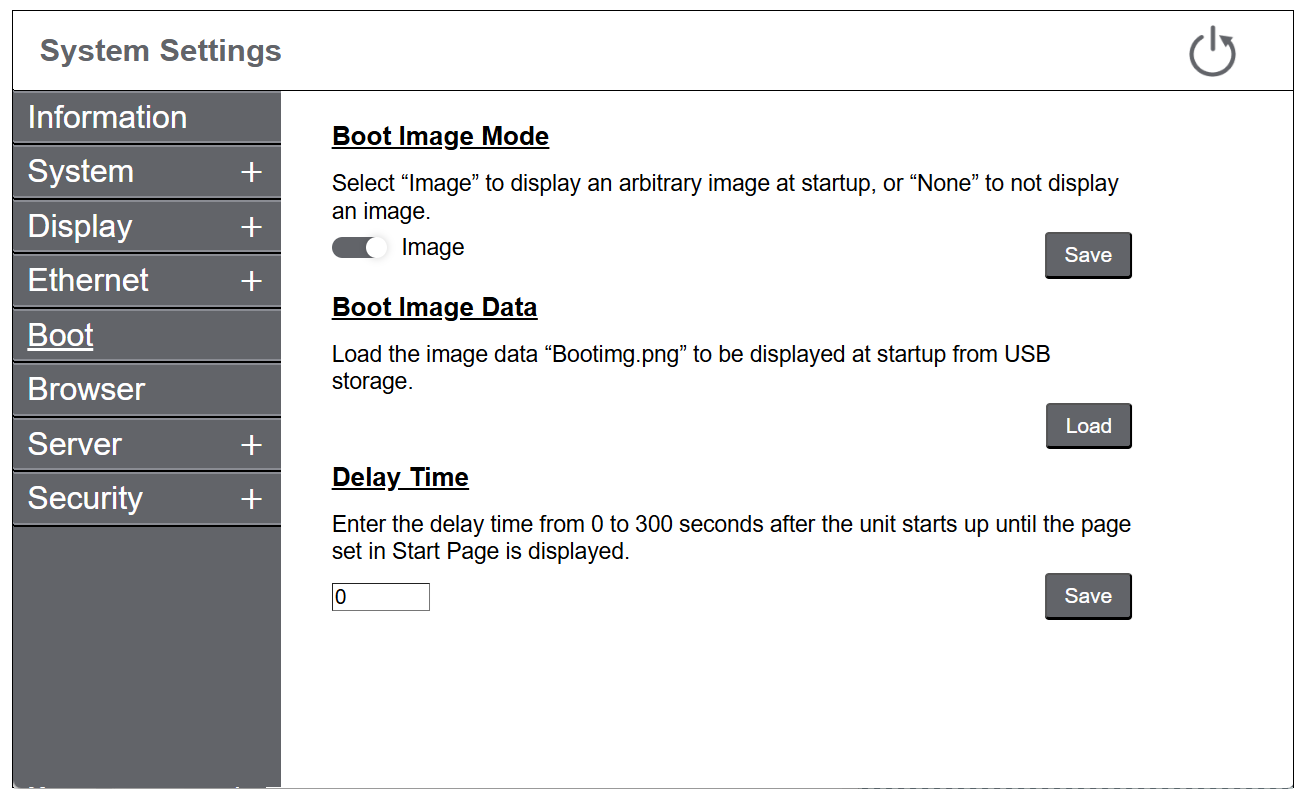Select the Security menu label
Screen dimensions: 1306x797
pos(85,499)
